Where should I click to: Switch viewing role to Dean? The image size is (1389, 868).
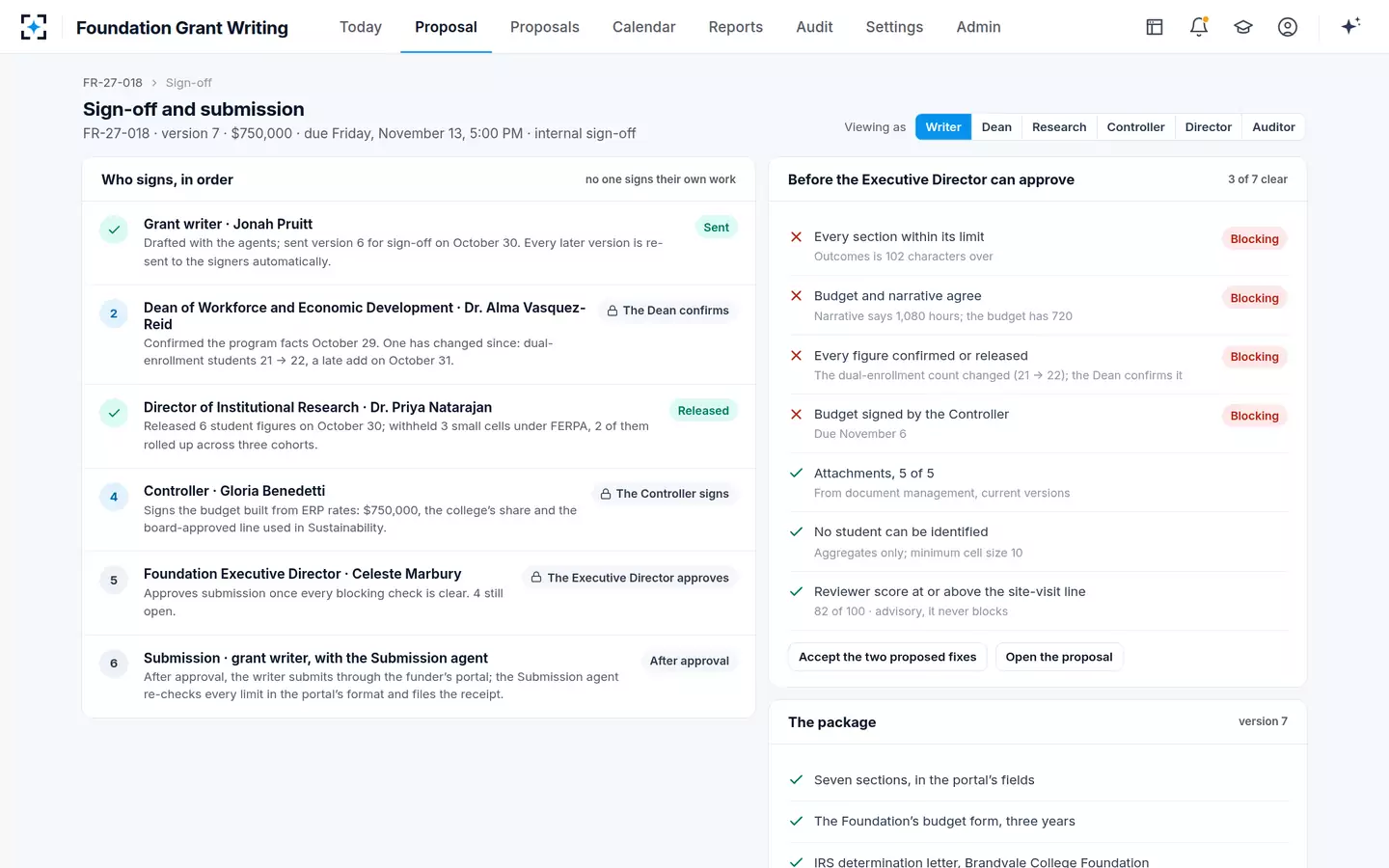996,127
